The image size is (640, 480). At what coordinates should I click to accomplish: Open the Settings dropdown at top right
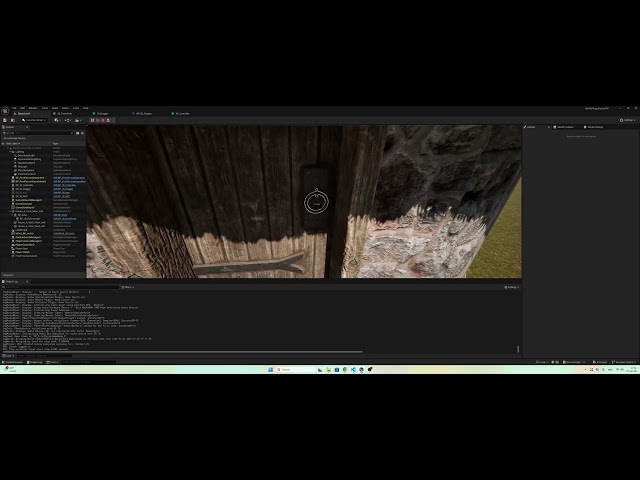coord(628,120)
